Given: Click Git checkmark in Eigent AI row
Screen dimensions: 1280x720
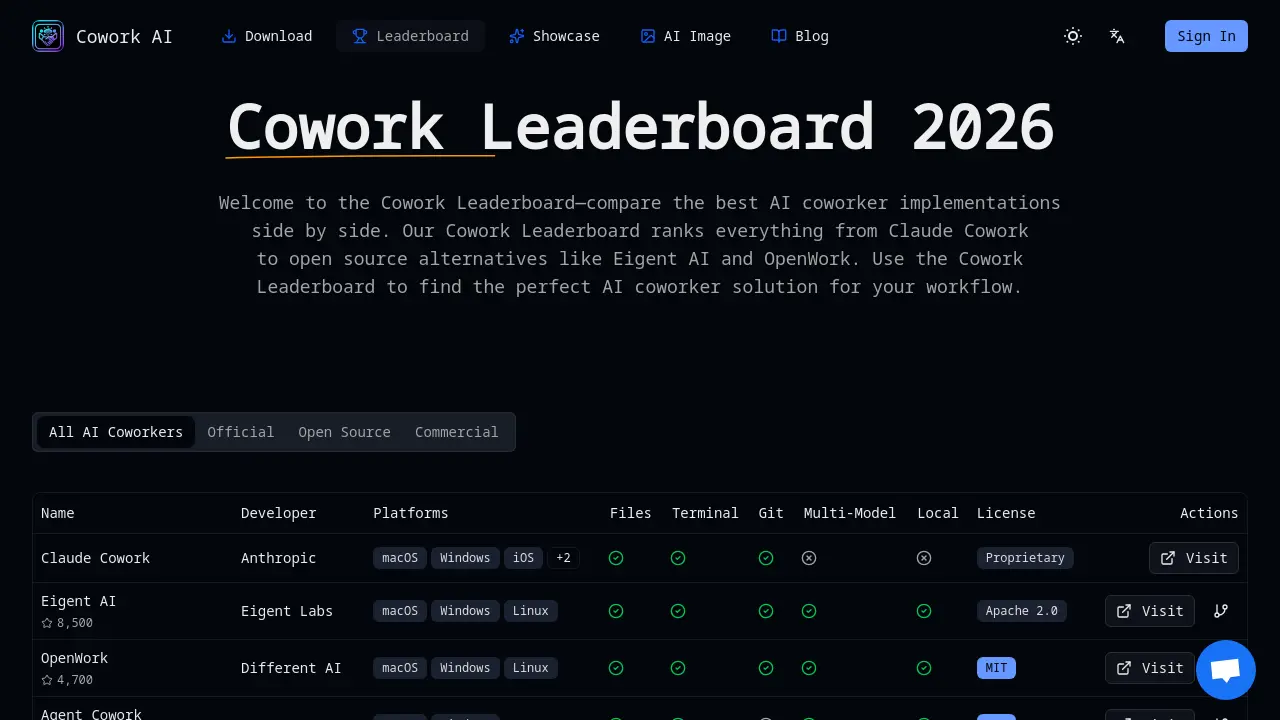Looking at the screenshot, I should [766, 611].
